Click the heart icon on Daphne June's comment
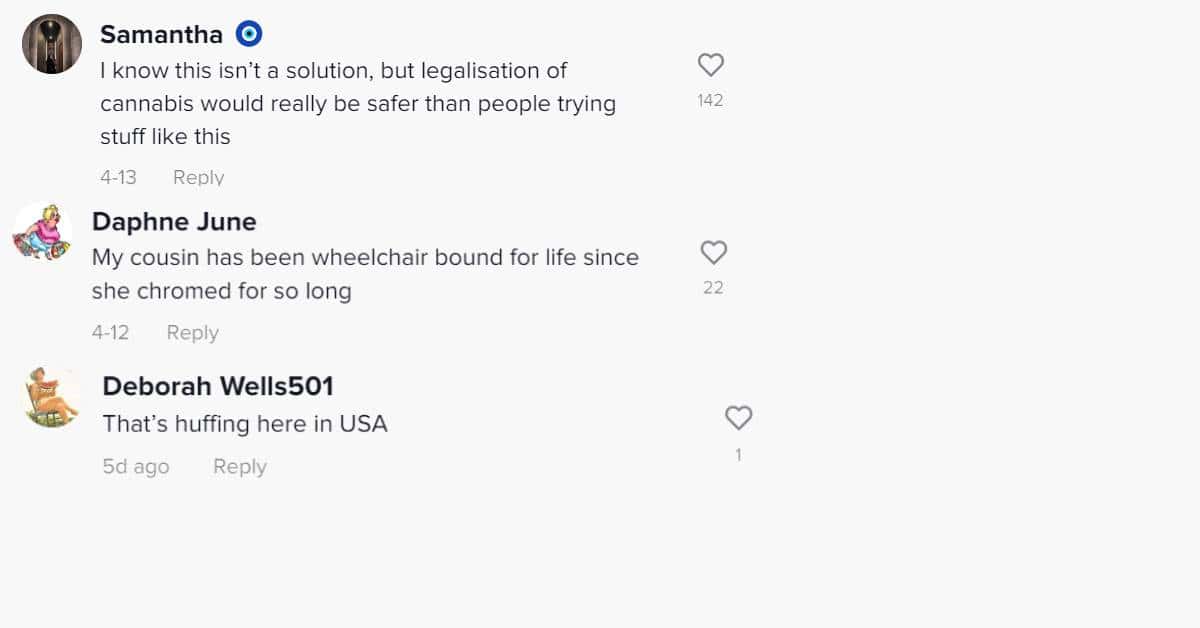Viewport: 1200px width, 628px height. [713, 252]
